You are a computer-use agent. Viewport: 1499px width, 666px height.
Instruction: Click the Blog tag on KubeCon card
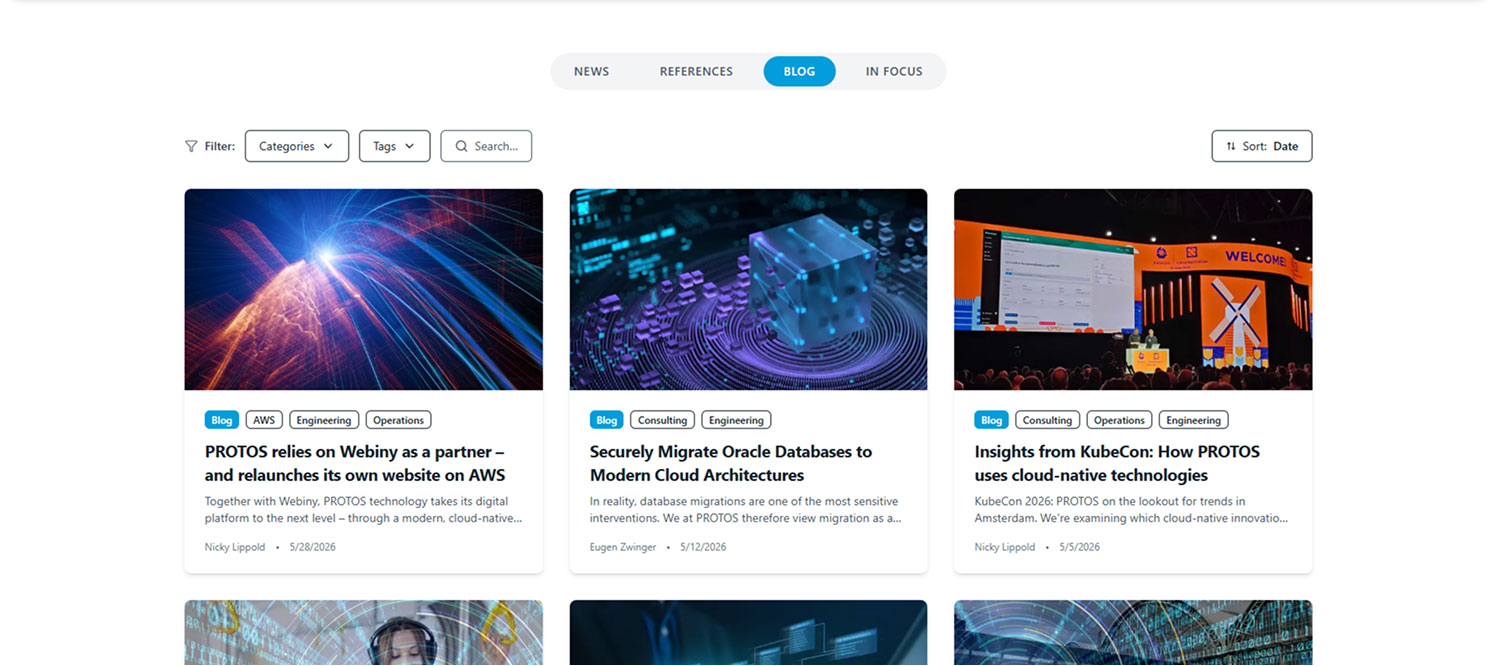992,420
